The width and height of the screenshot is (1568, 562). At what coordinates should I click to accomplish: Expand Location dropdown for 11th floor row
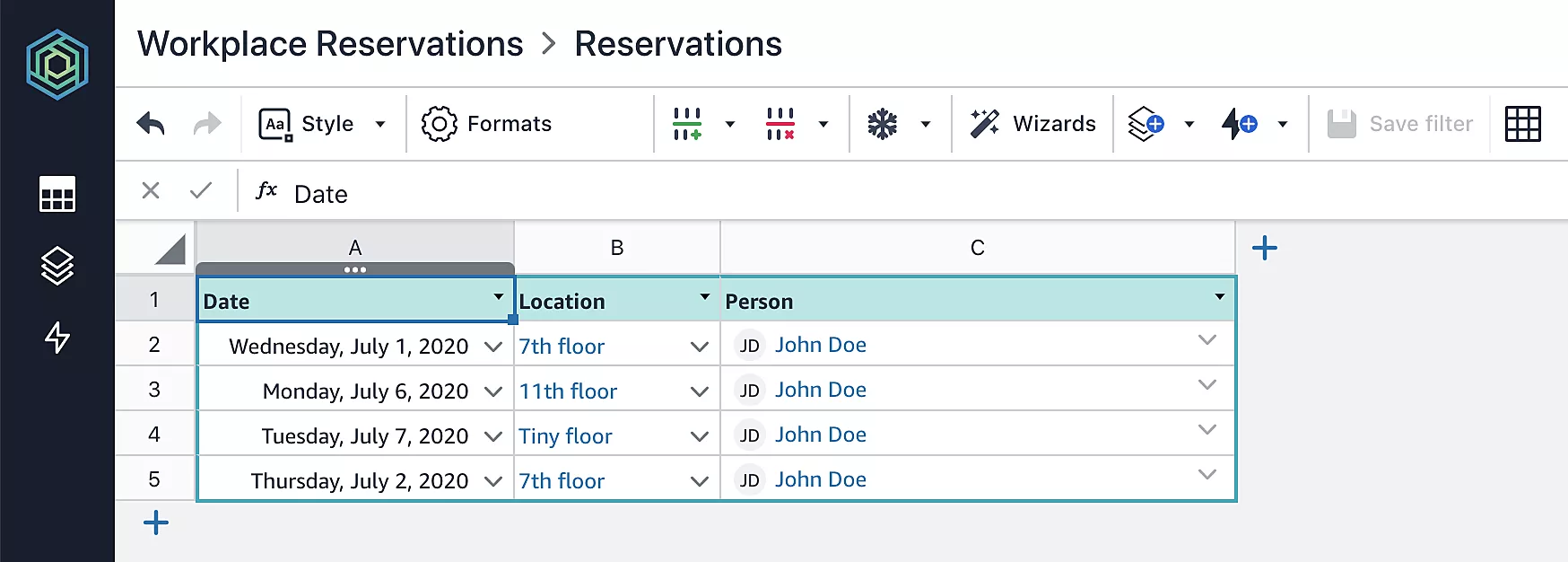click(700, 391)
